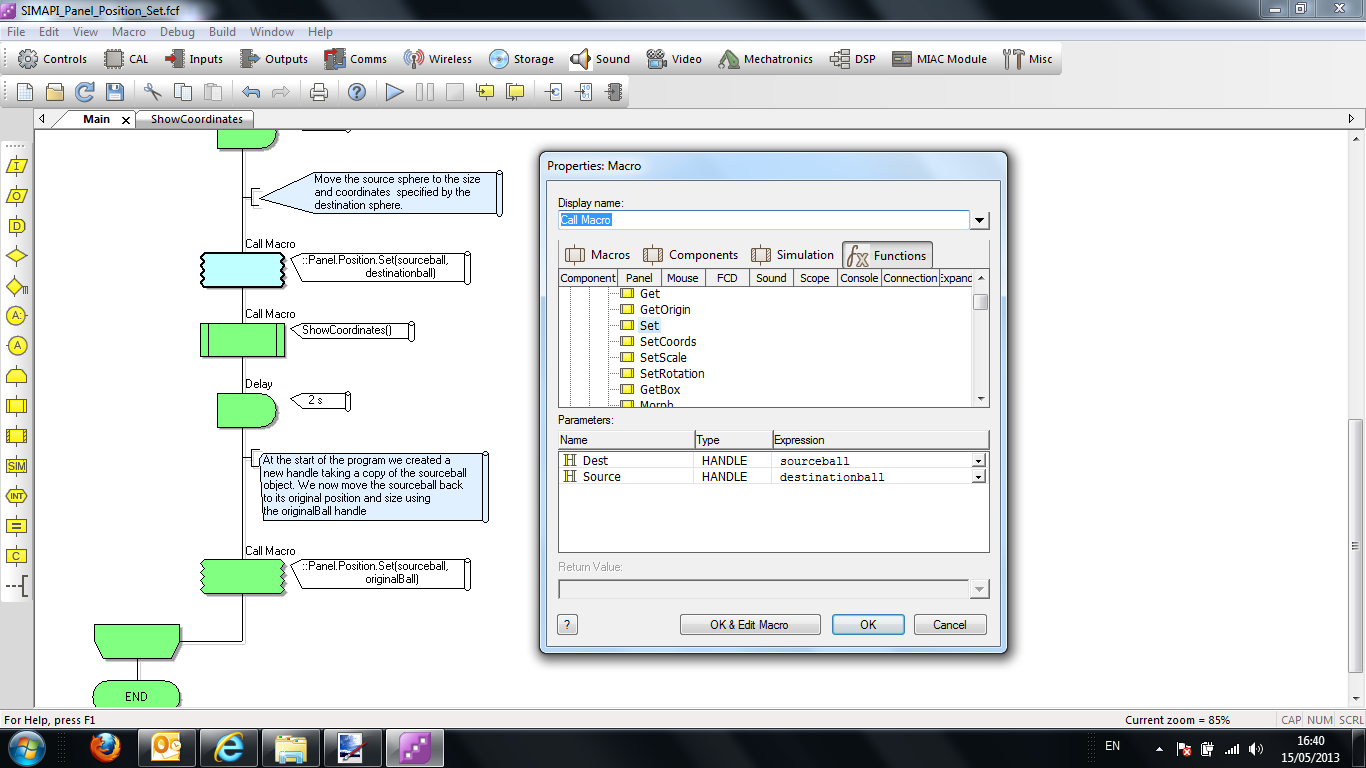Open the Build menu

tap(222, 32)
